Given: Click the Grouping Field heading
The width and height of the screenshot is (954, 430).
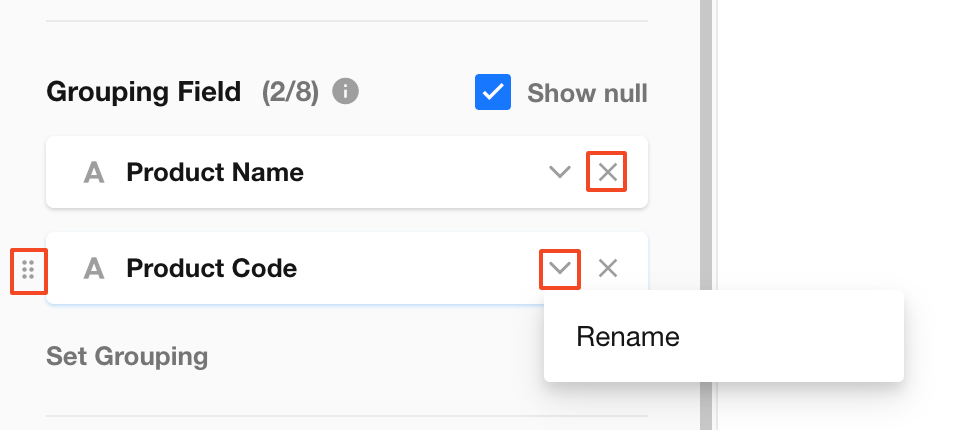Looking at the screenshot, I should coord(144,92).
